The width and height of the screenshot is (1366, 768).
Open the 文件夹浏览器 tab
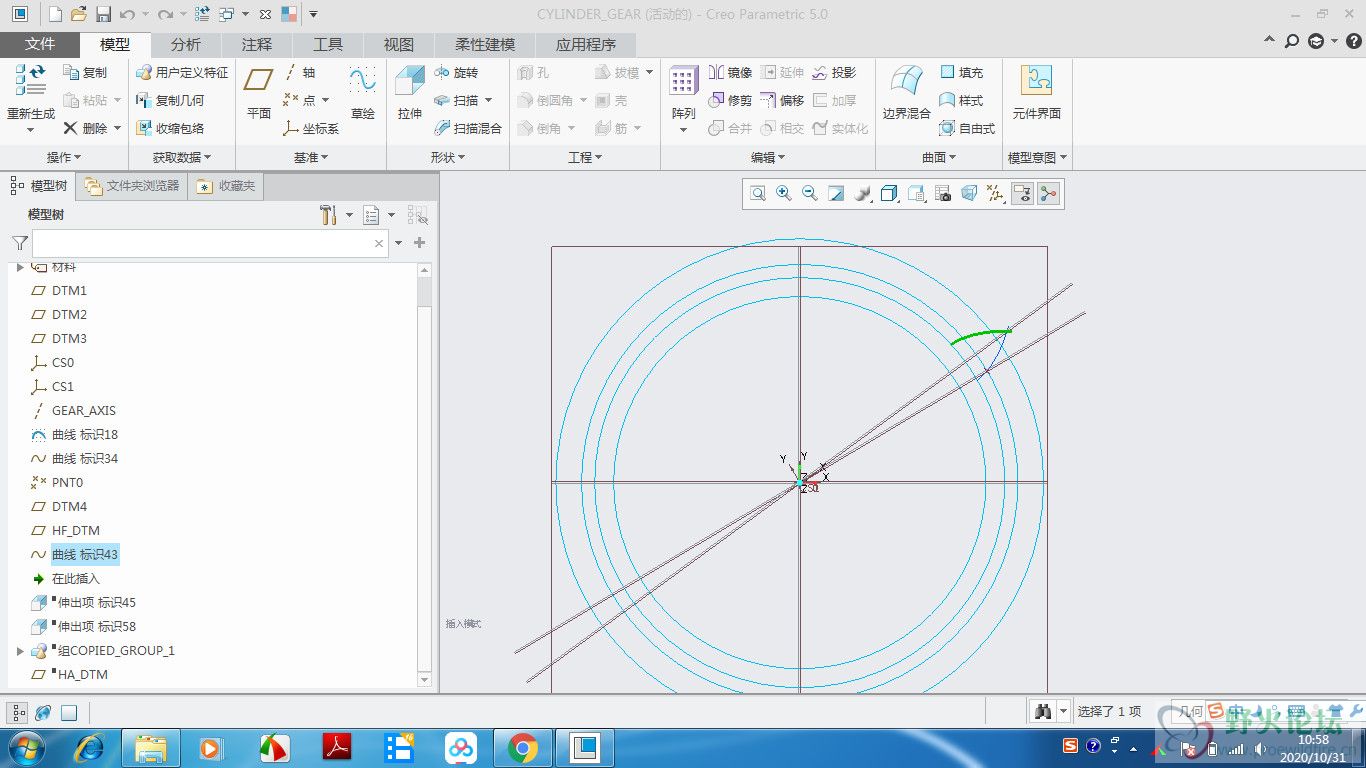coord(132,185)
